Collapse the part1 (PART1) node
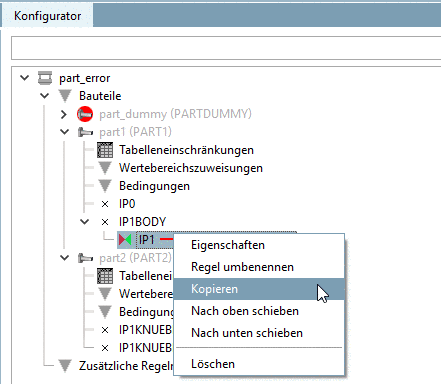Image resolution: width=441 pixels, height=384 pixels. point(65,132)
